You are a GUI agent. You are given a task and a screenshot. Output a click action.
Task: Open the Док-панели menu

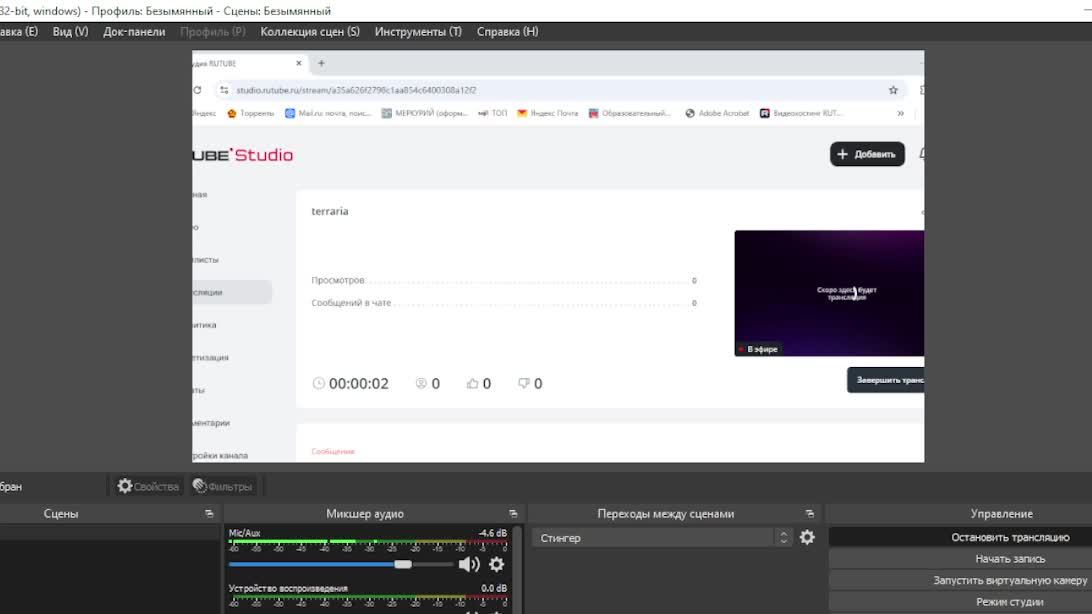pyautogui.click(x=134, y=31)
